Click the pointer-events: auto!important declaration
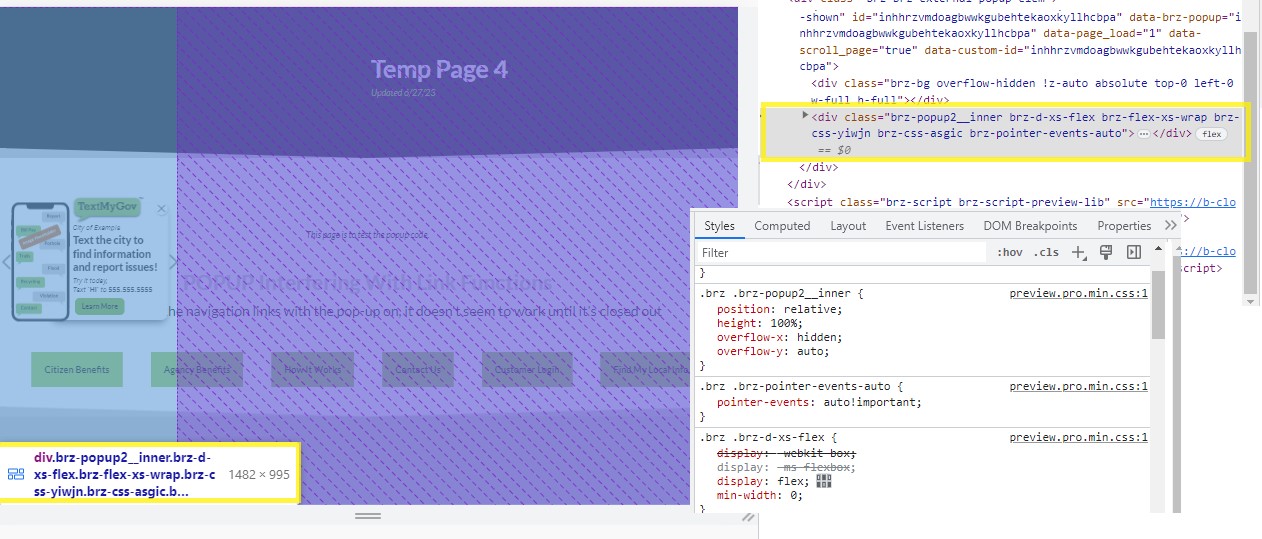This screenshot has width=1262, height=539. coord(819,402)
